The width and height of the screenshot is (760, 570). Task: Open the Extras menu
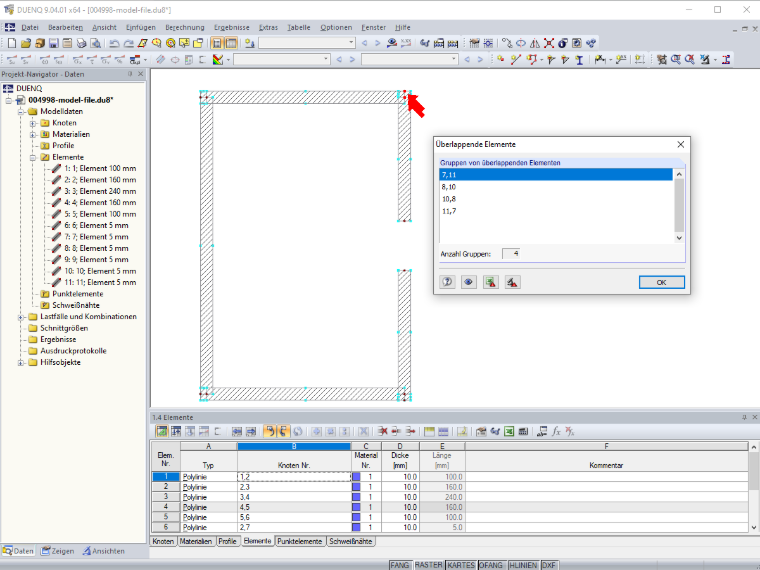268,28
